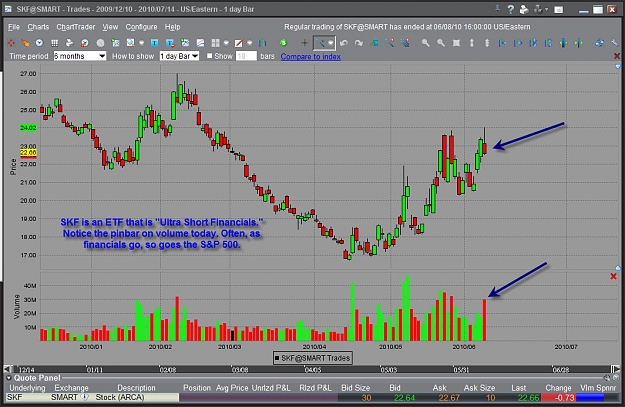Click the blue T text annotation icon
The image size is (625, 407).
click(x=154, y=43)
